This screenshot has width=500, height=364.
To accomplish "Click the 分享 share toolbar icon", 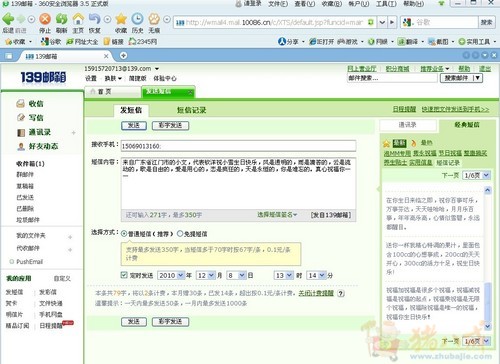I will point(289,42).
